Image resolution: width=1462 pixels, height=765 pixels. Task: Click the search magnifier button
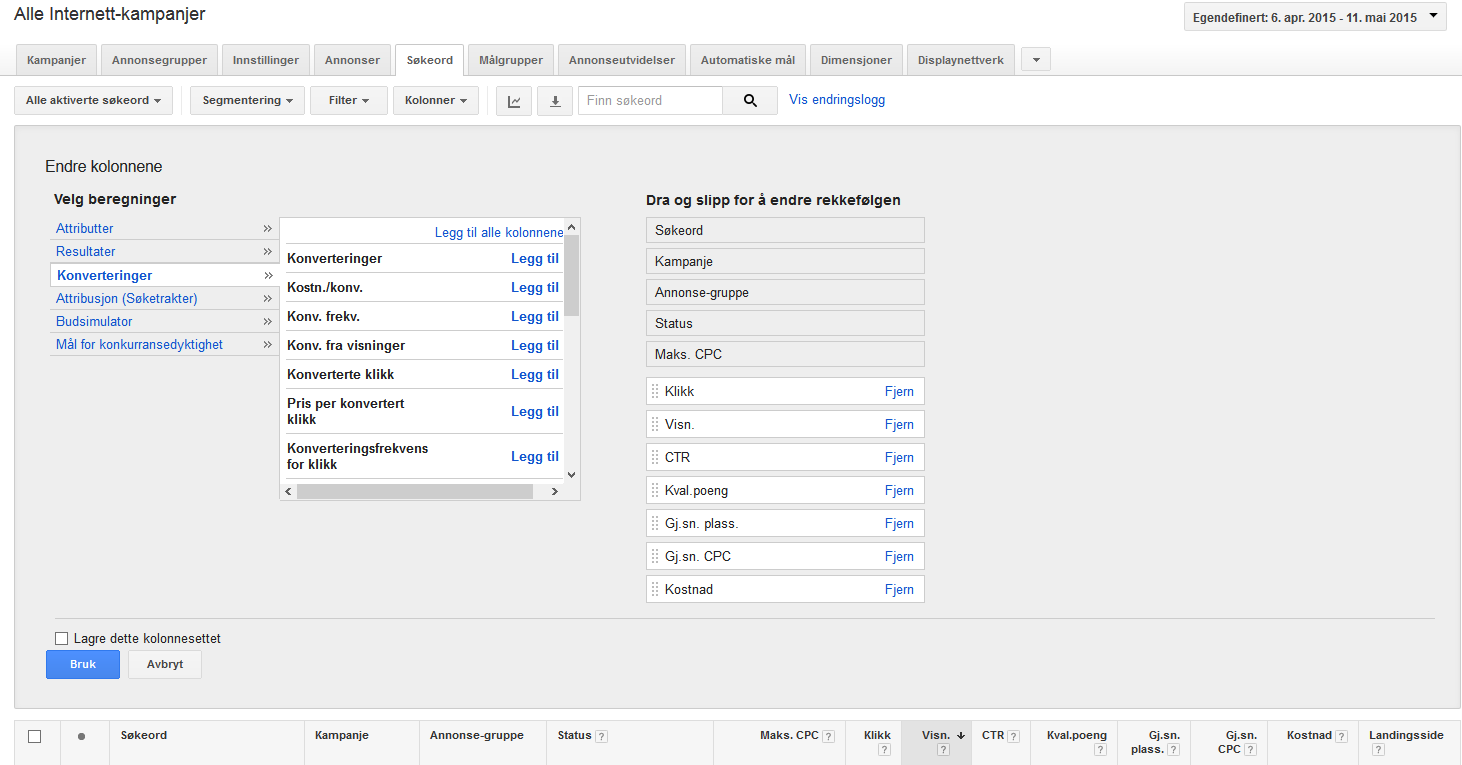pyautogui.click(x=750, y=101)
